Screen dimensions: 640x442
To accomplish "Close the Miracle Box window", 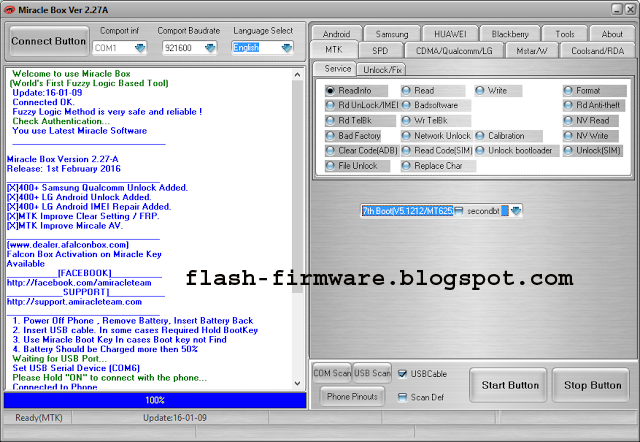I will (630, 10).
